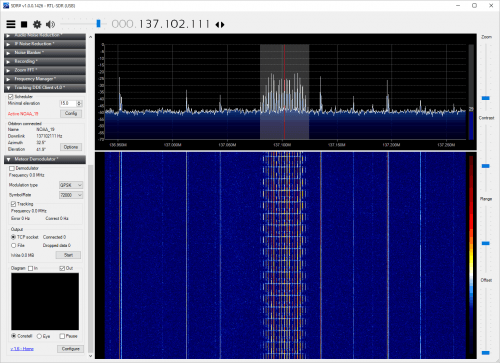Open the settings gear icon
500x363 pixels.
pos(37,24)
